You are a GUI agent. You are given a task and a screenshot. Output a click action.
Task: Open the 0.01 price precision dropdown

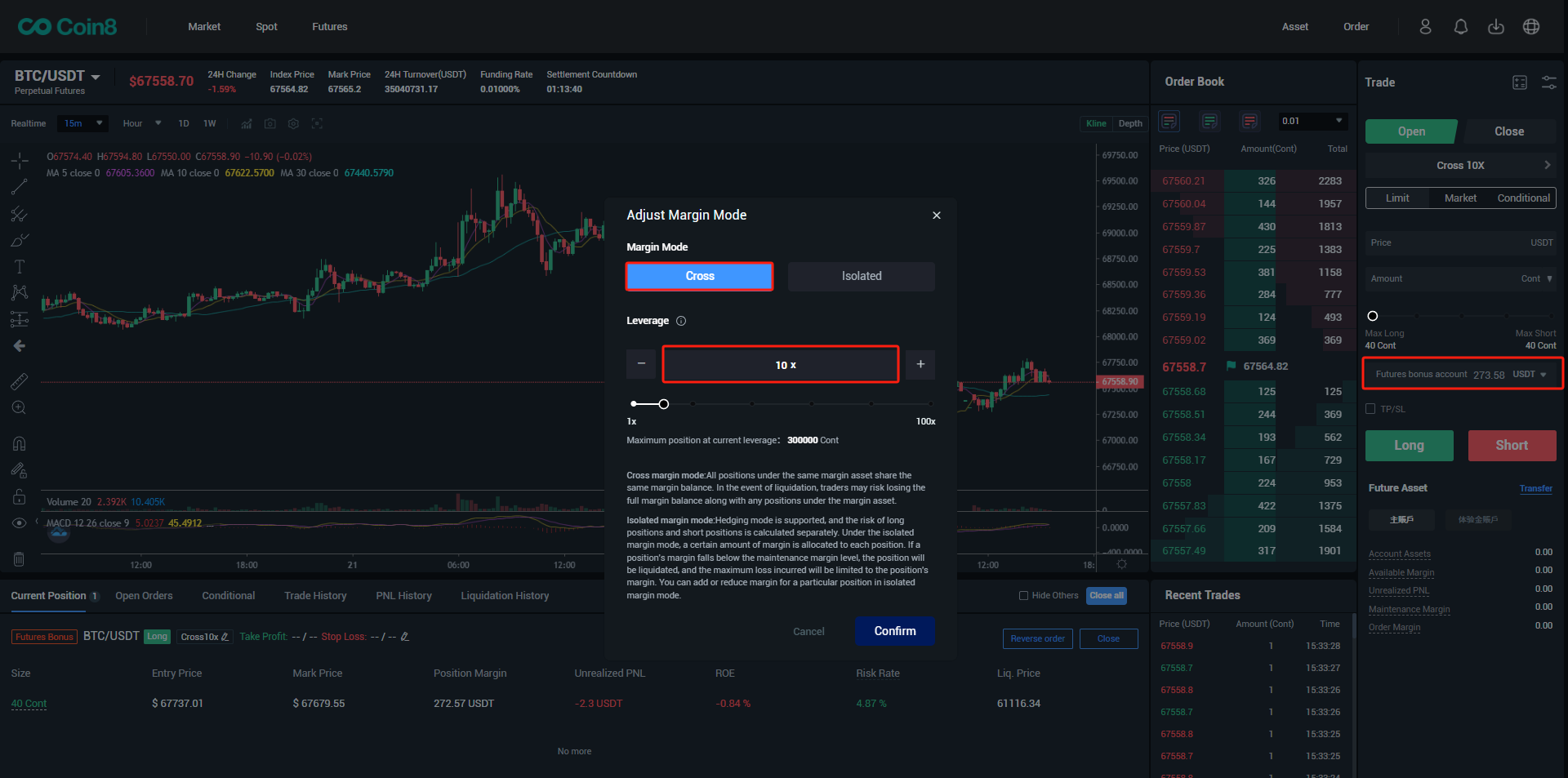1312,122
